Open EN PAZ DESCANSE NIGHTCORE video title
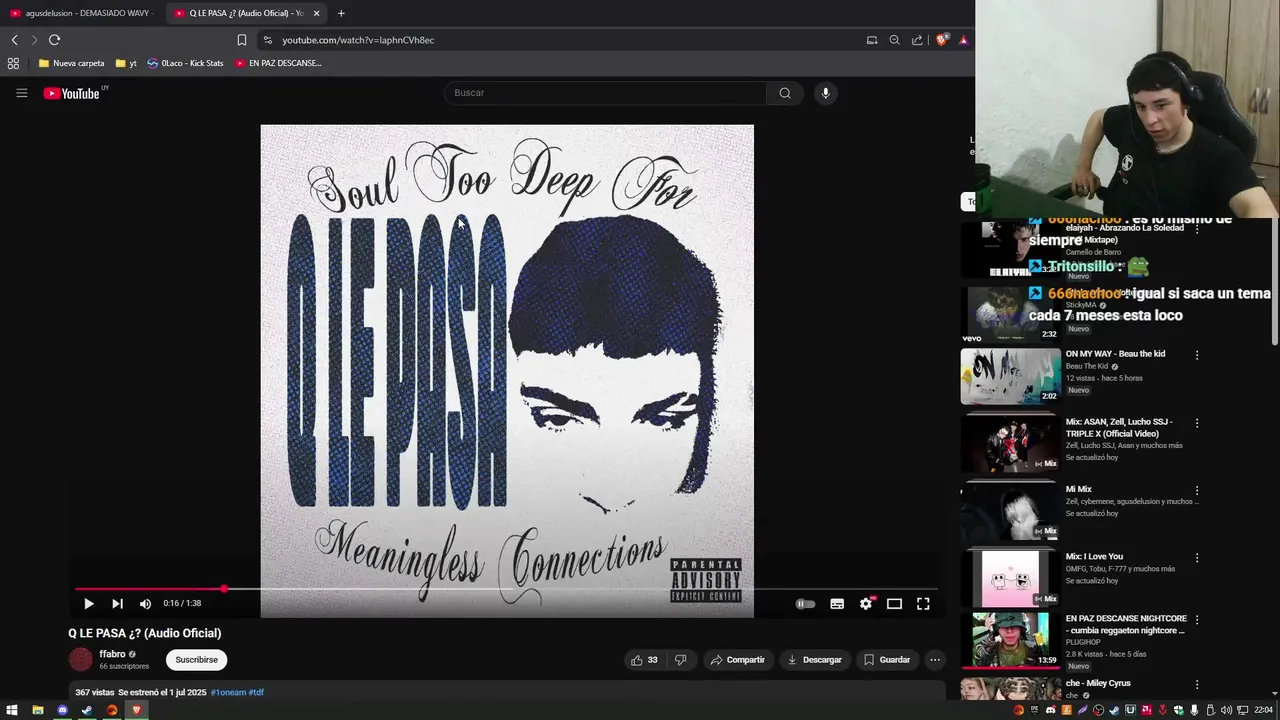Screen dimensions: 1280x720 tap(1125, 625)
